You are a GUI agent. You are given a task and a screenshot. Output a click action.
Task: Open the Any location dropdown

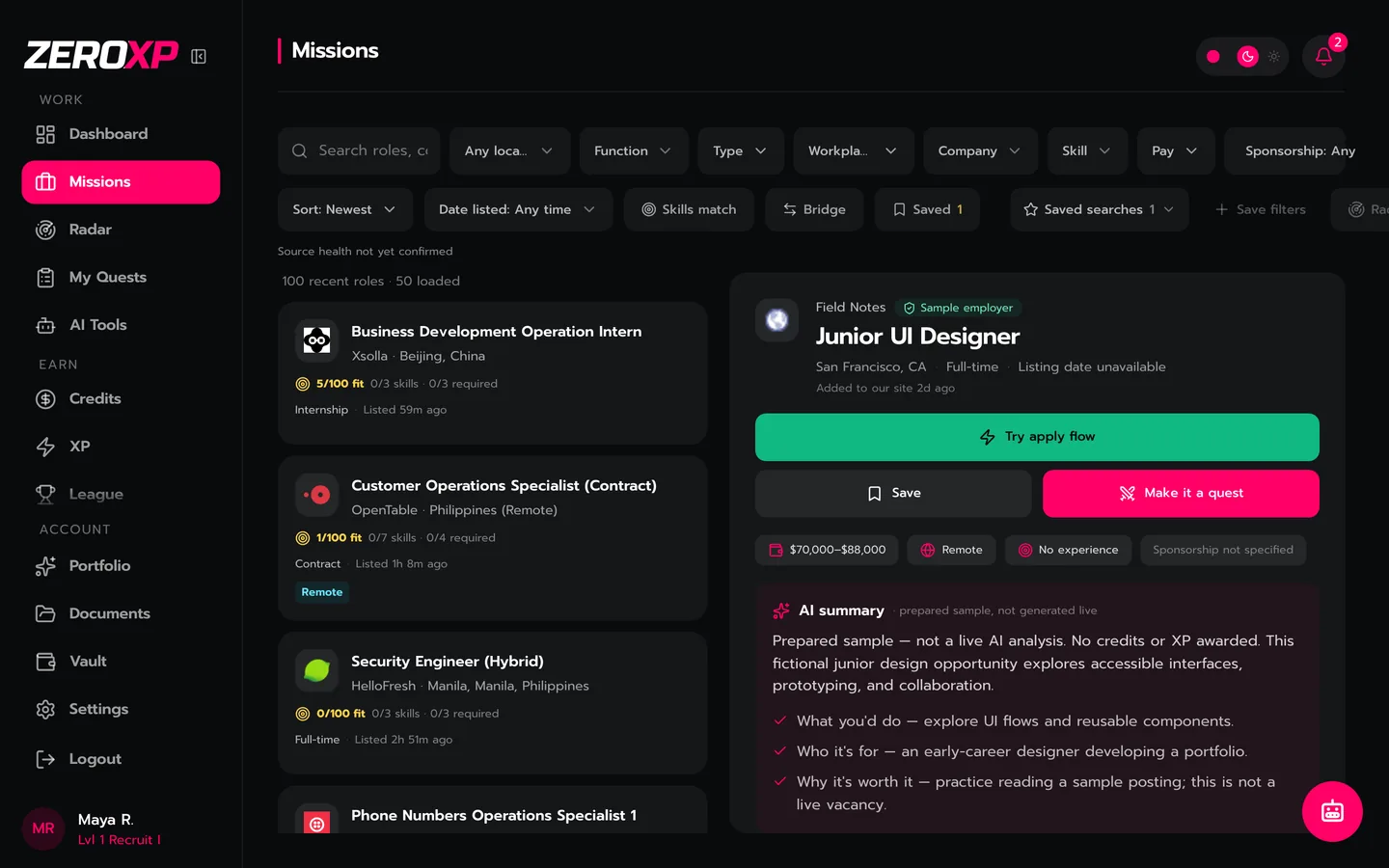click(509, 151)
